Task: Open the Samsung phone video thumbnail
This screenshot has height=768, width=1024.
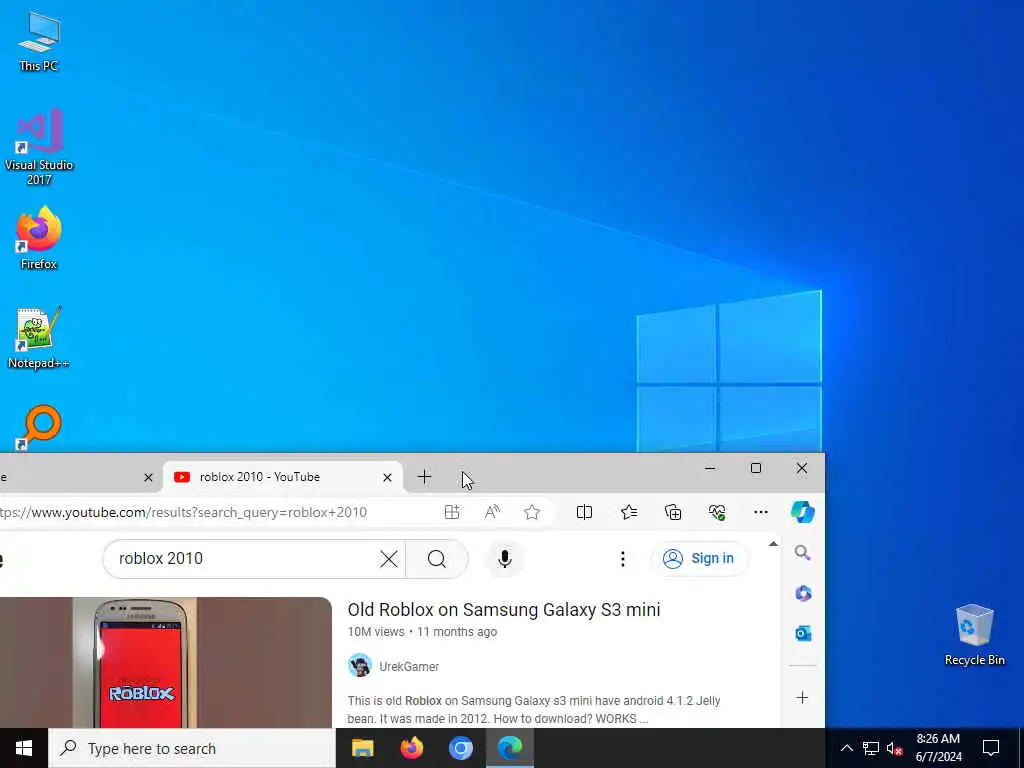Action: click(x=166, y=662)
